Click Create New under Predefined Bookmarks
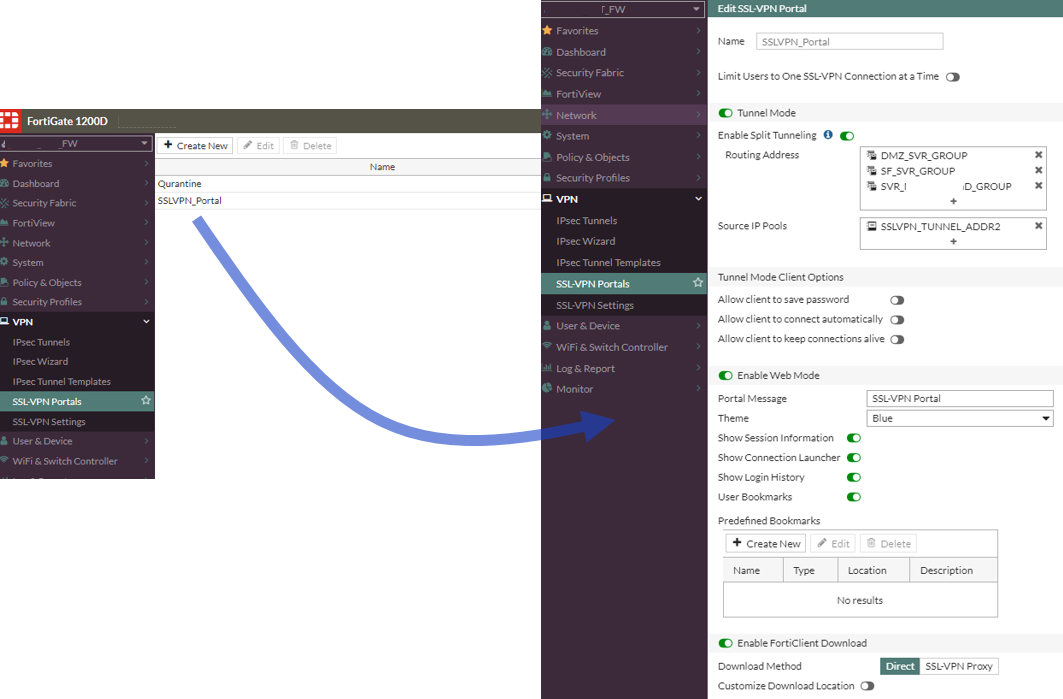 click(x=766, y=544)
